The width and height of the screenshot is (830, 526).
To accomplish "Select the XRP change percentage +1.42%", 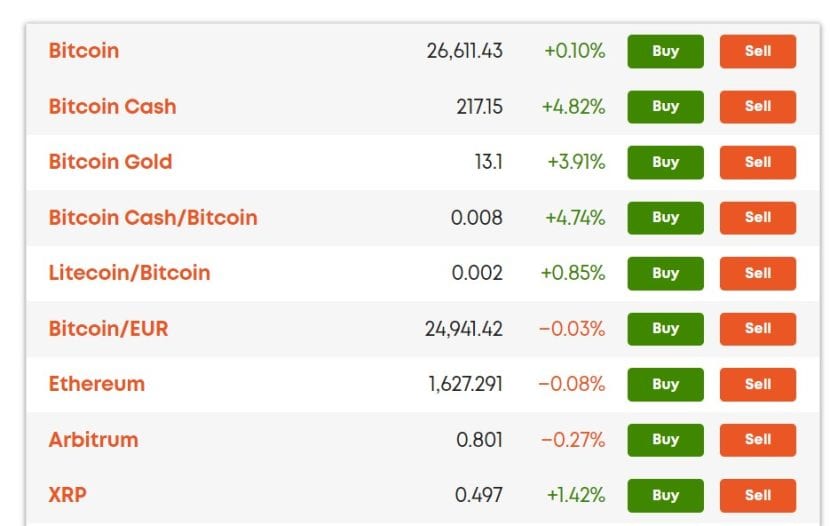I will pos(576,496).
